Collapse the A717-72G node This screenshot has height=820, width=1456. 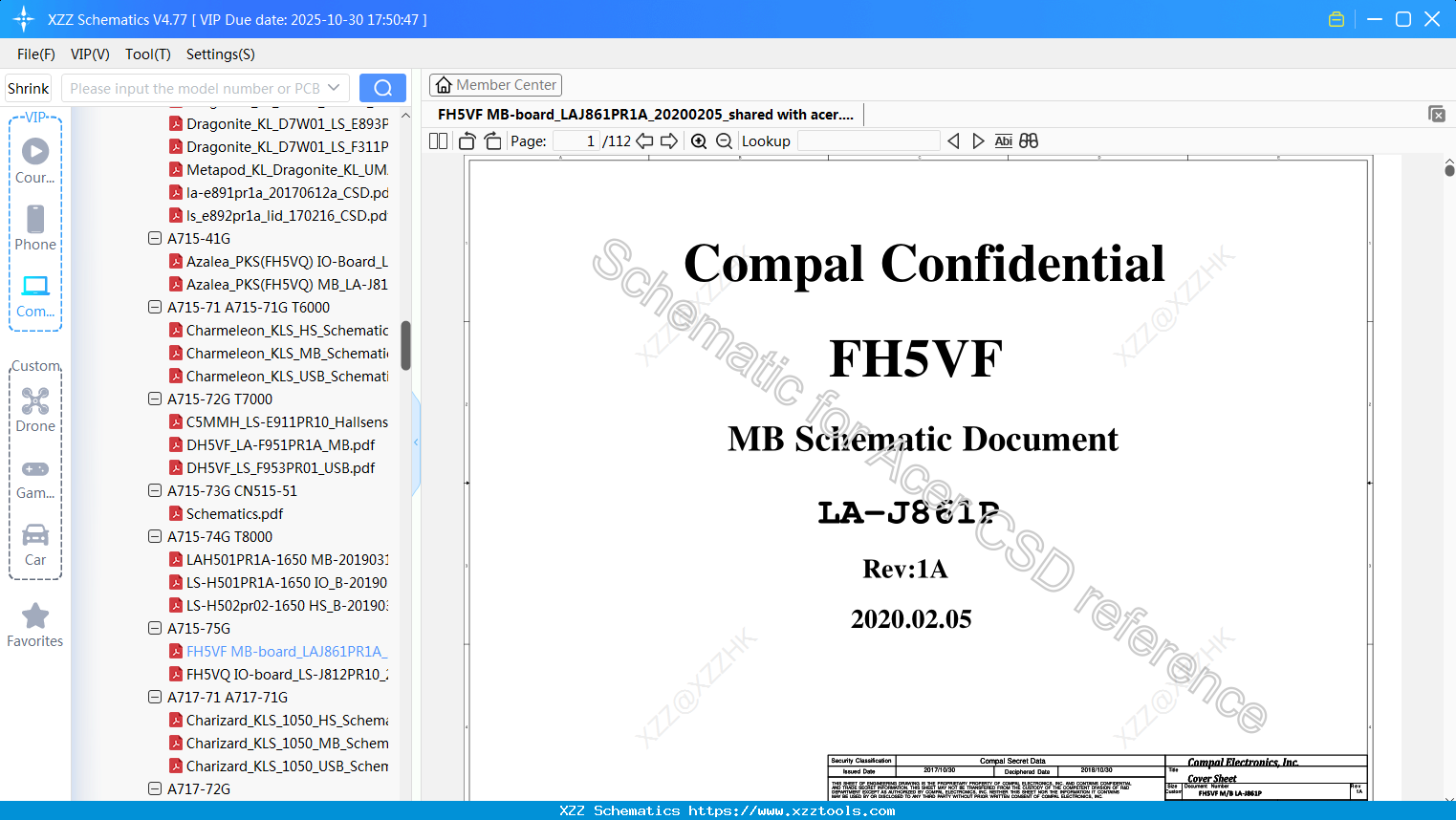coord(155,788)
